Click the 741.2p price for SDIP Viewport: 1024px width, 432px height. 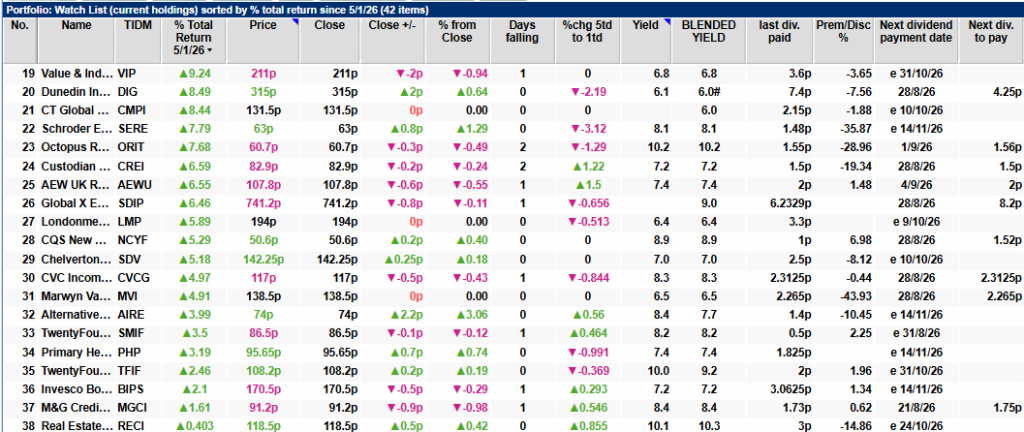tap(264, 202)
